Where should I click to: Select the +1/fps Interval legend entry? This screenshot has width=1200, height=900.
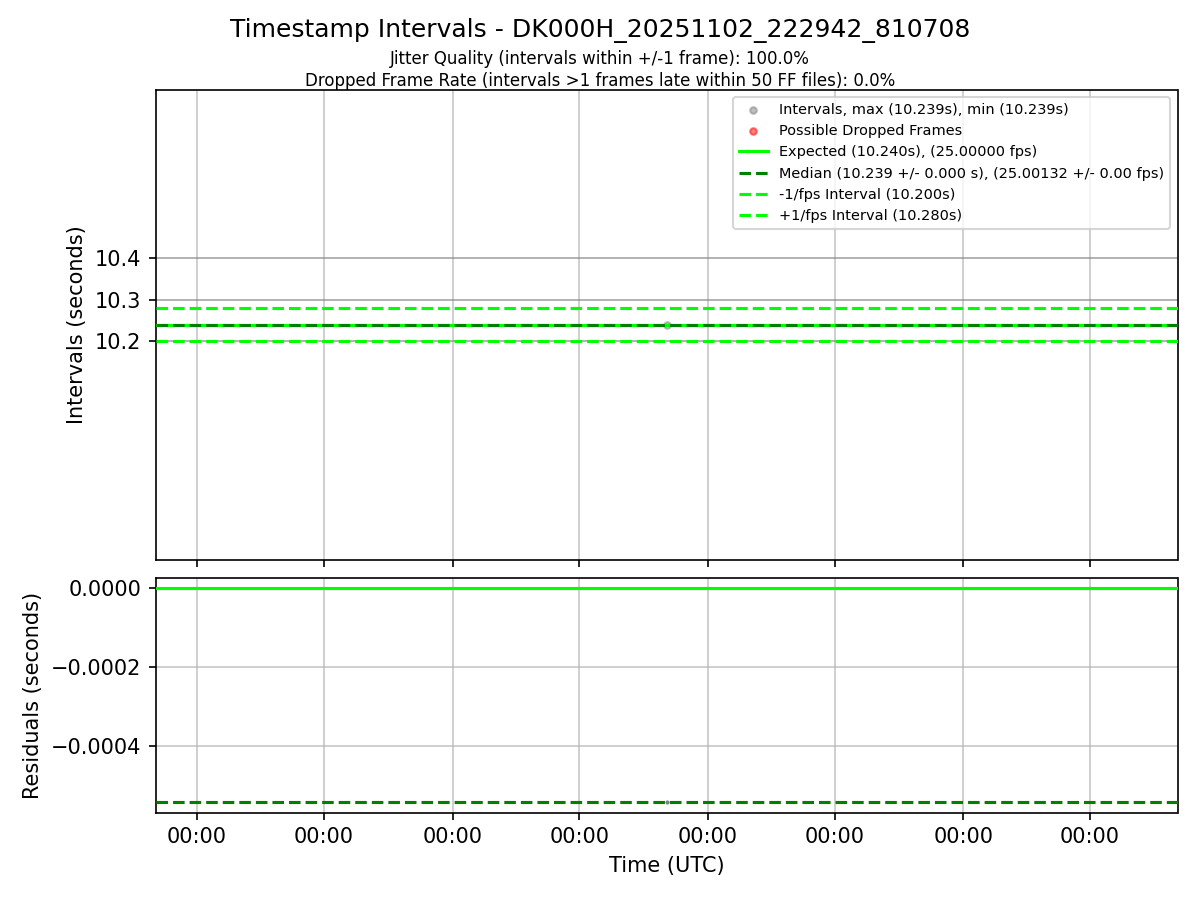pyautogui.click(x=850, y=215)
